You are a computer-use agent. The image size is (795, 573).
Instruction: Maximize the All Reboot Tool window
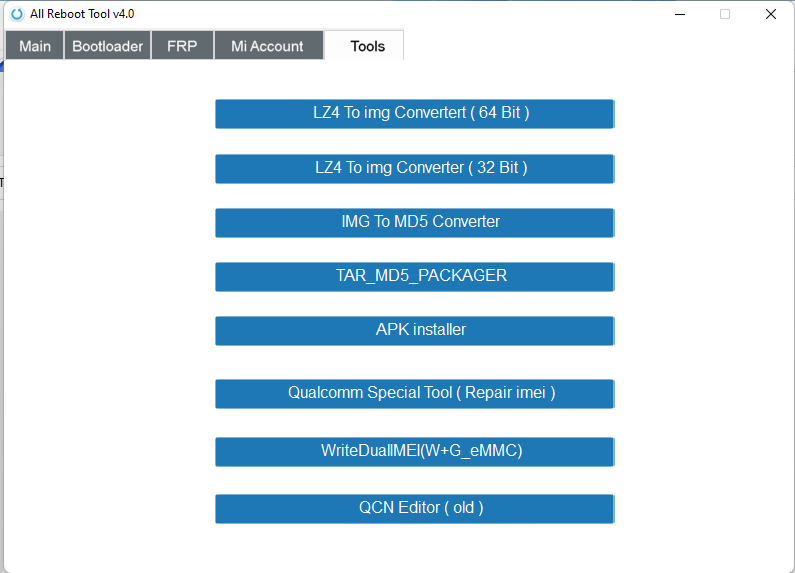pos(725,14)
